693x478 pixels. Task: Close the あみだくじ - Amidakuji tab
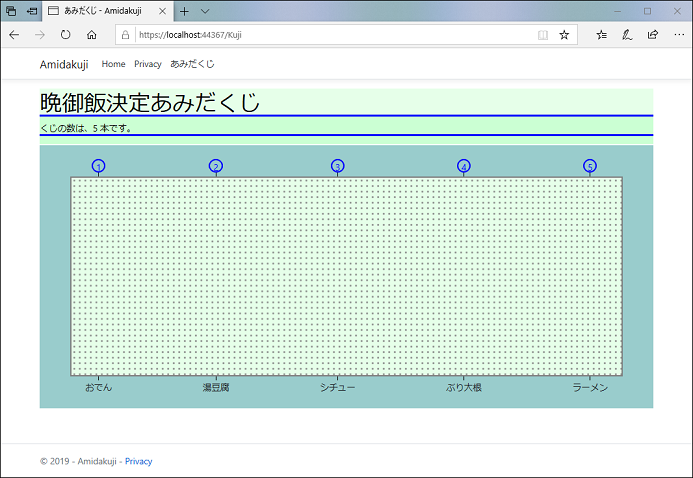[x=162, y=11]
